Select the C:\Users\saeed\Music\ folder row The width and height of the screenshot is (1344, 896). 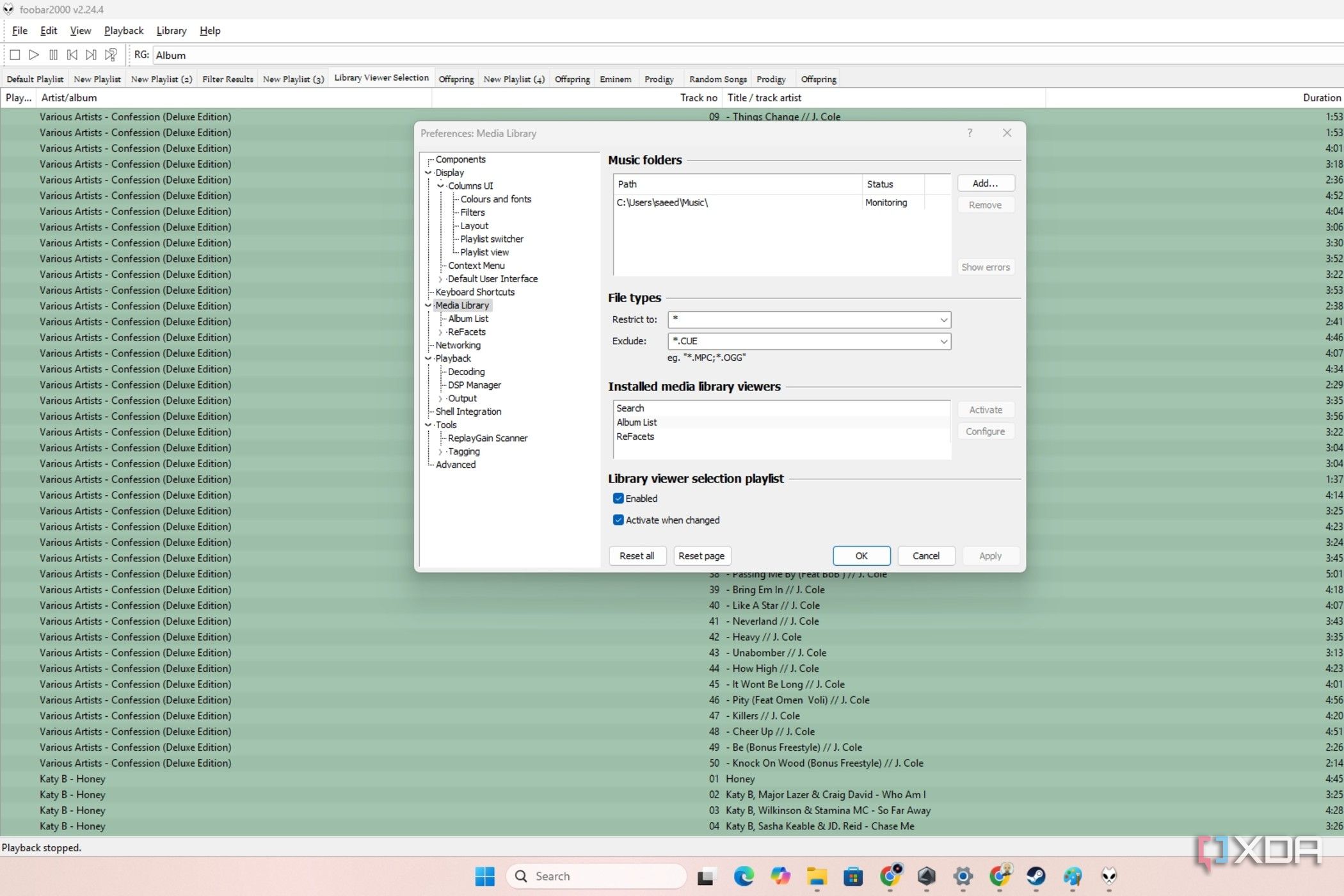click(781, 203)
